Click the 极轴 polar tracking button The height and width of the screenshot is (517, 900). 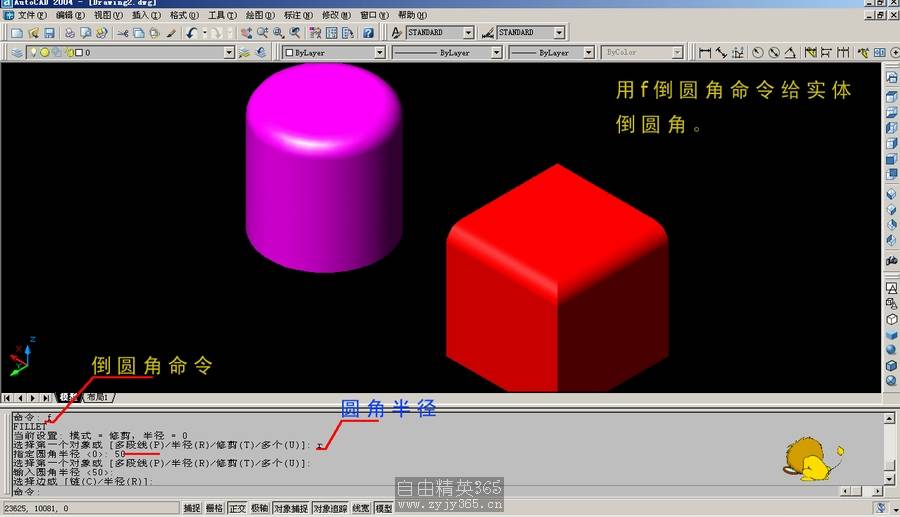(x=259, y=509)
